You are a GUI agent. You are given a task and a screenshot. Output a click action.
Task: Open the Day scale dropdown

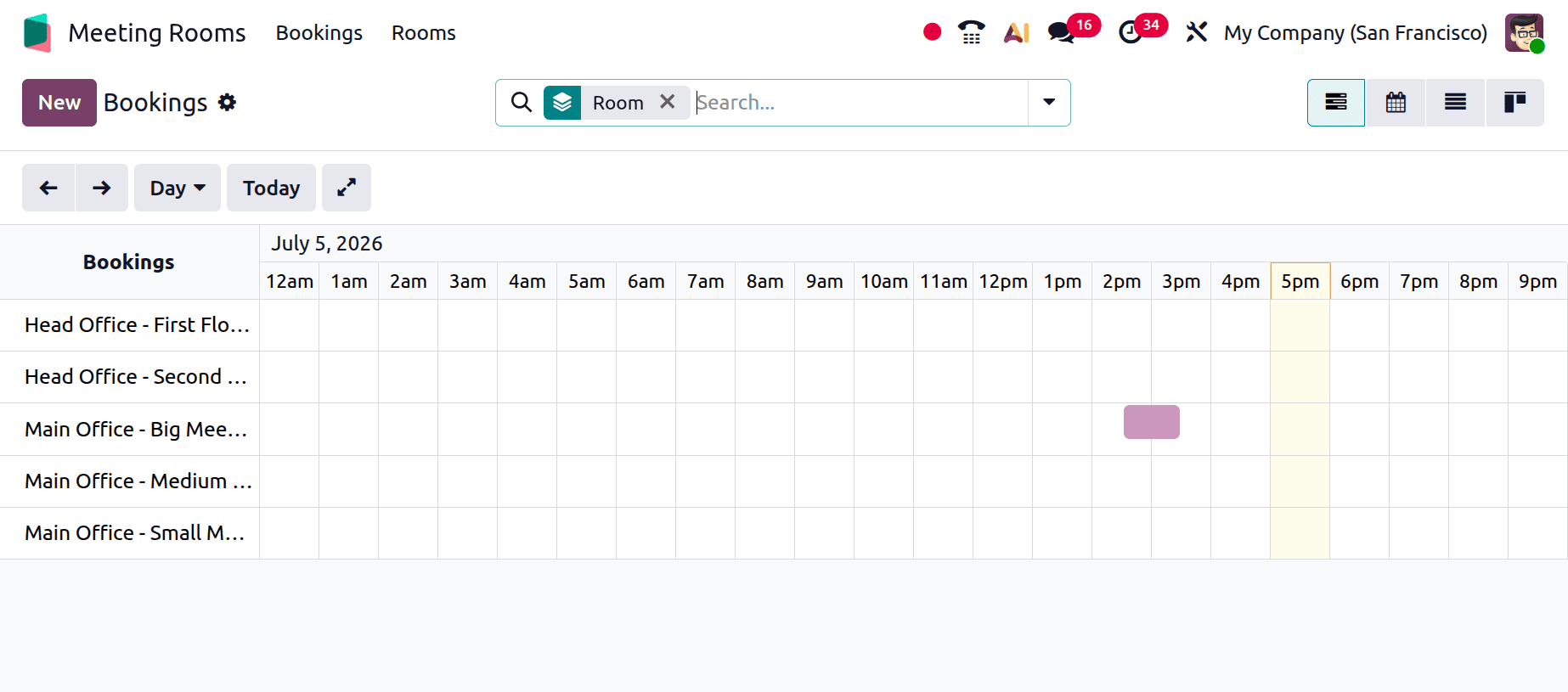pyautogui.click(x=178, y=188)
